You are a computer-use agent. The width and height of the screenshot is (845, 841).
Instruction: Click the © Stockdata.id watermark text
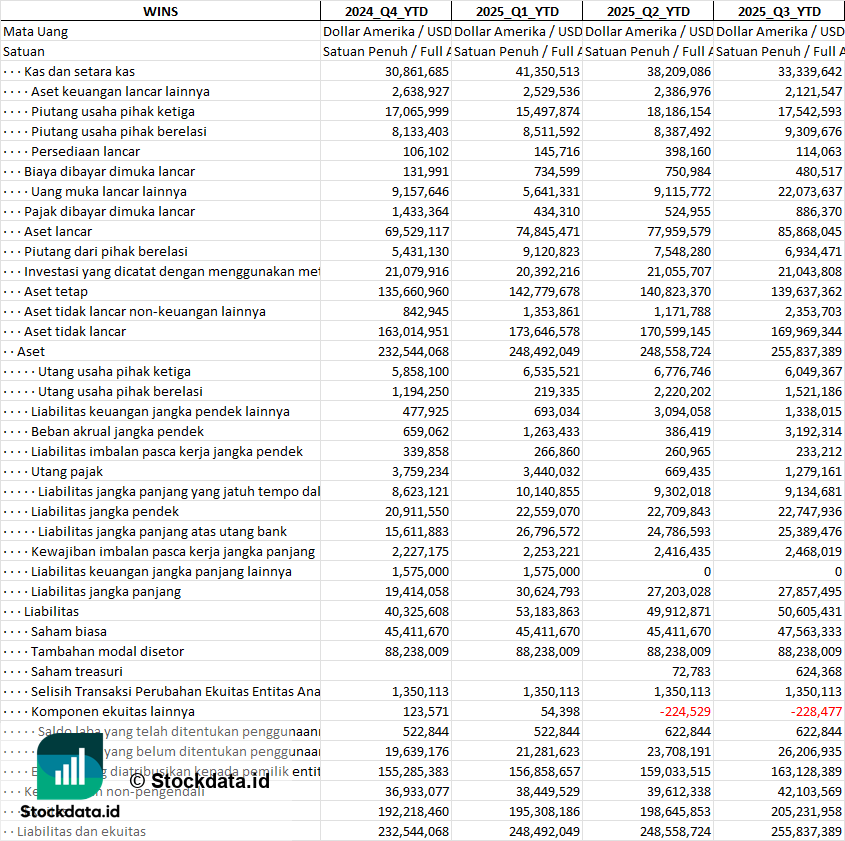(198, 780)
